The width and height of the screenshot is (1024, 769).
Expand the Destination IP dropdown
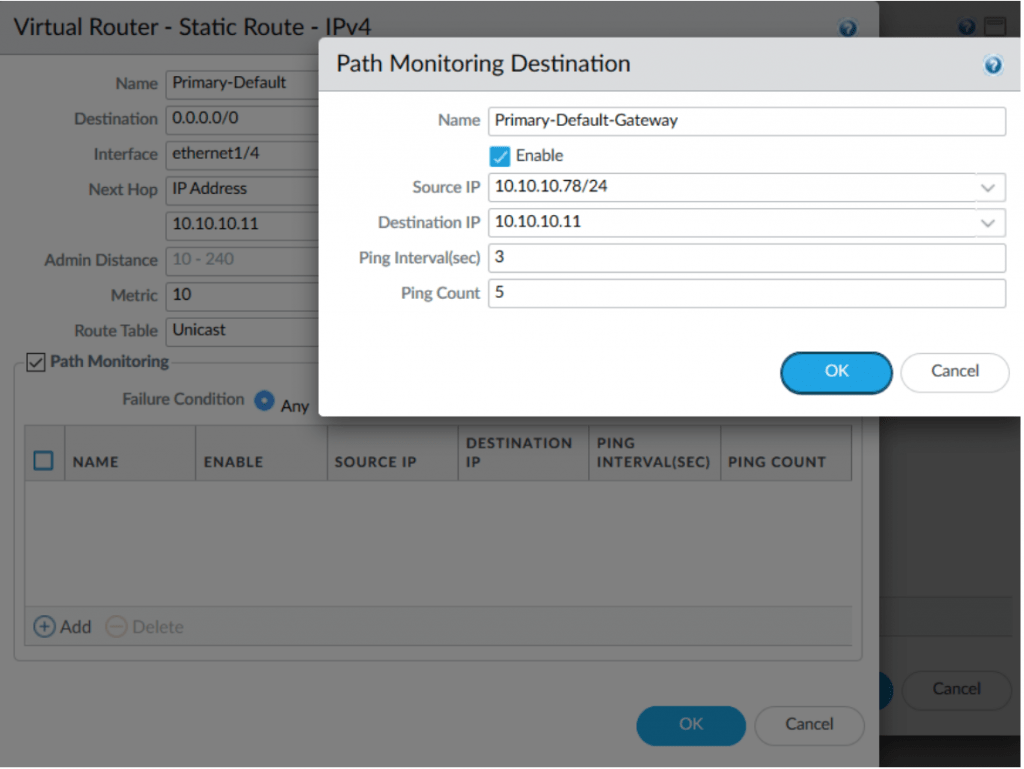[x=987, y=223]
